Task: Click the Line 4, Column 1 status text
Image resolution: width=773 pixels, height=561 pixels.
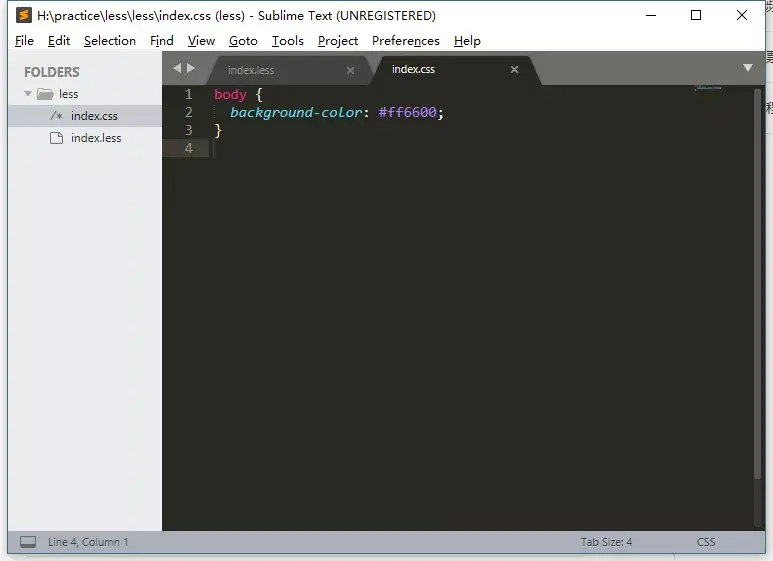Action: tap(88, 542)
